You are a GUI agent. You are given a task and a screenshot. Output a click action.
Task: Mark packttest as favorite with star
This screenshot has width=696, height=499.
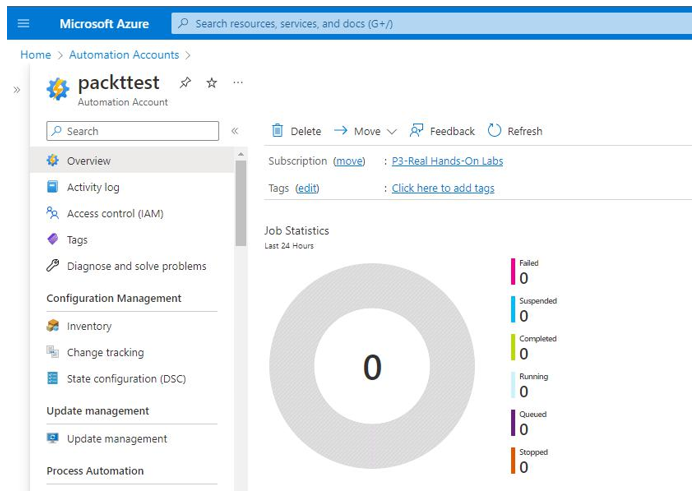tap(212, 83)
